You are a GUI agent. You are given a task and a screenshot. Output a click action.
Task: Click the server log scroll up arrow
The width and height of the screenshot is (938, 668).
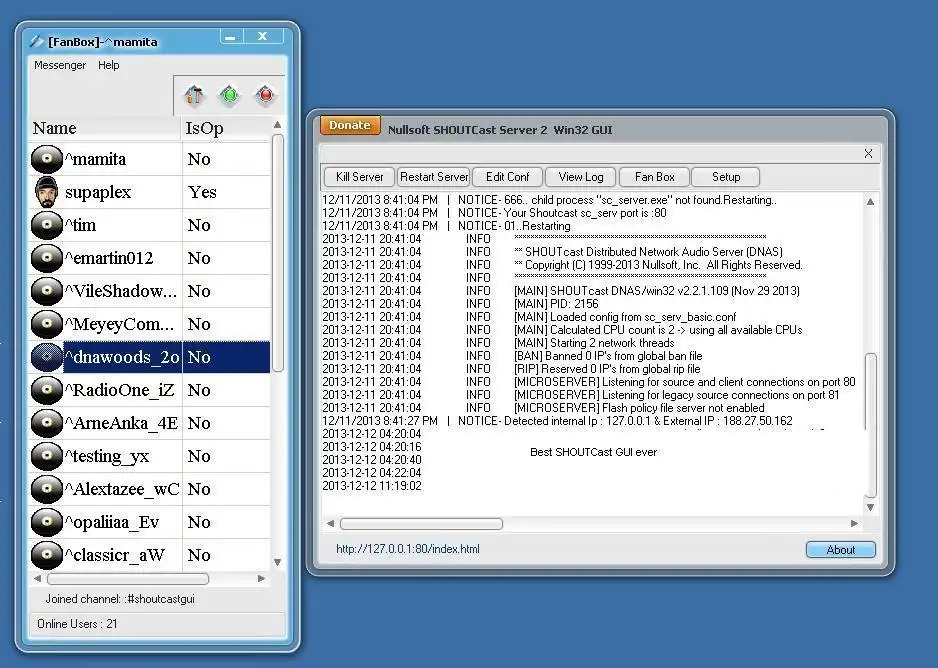870,202
